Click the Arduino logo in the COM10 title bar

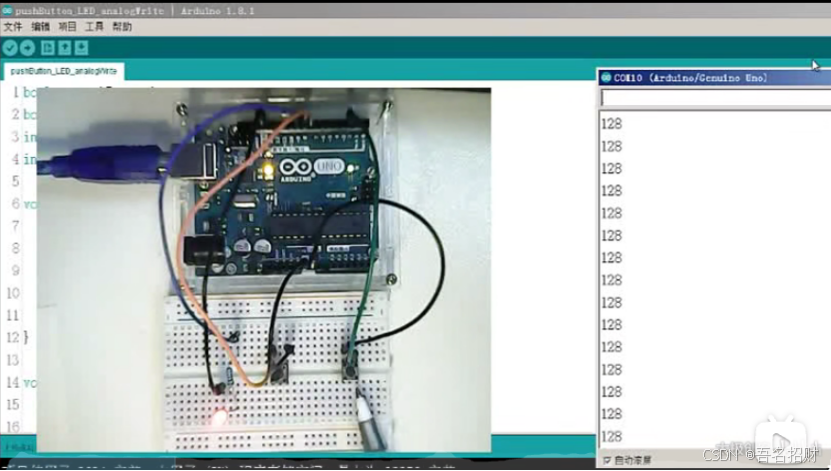tap(606, 78)
